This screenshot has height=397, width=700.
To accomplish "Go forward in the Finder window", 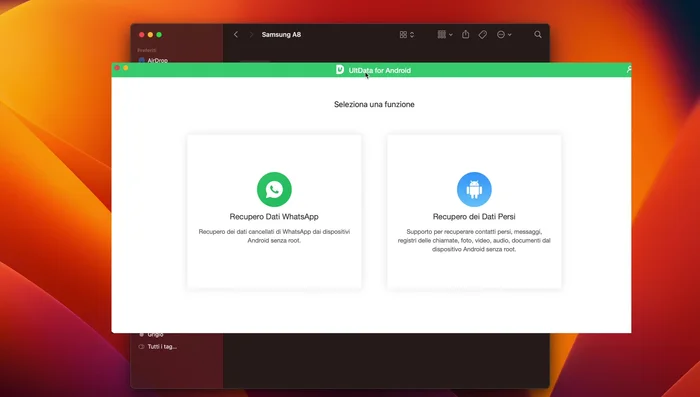I will coord(251,34).
